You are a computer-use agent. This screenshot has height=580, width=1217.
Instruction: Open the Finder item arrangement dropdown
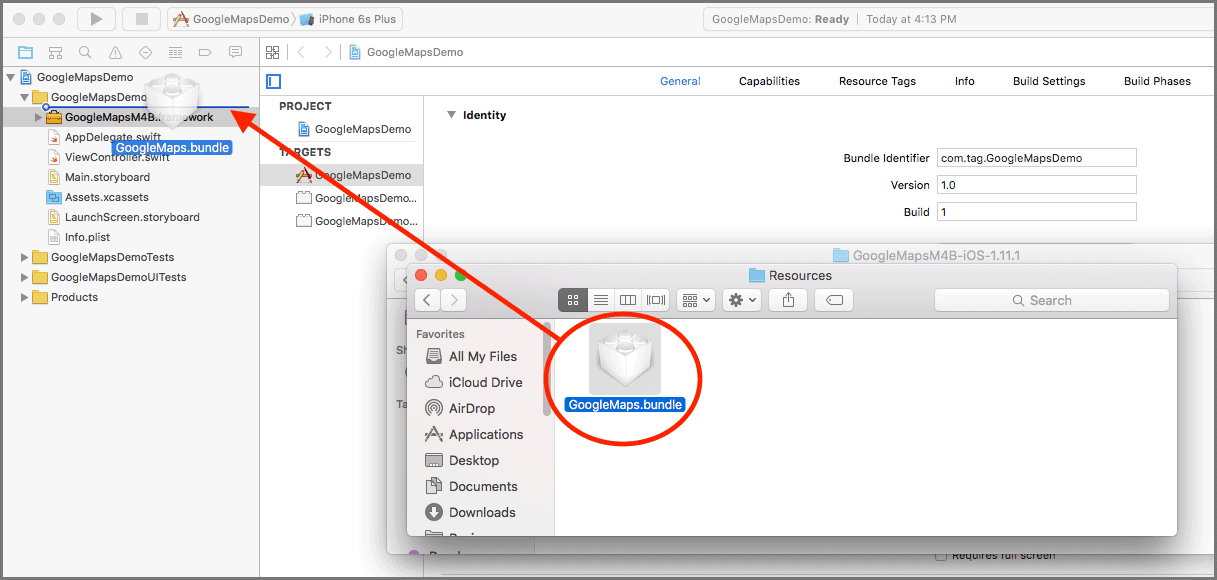[695, 300]
